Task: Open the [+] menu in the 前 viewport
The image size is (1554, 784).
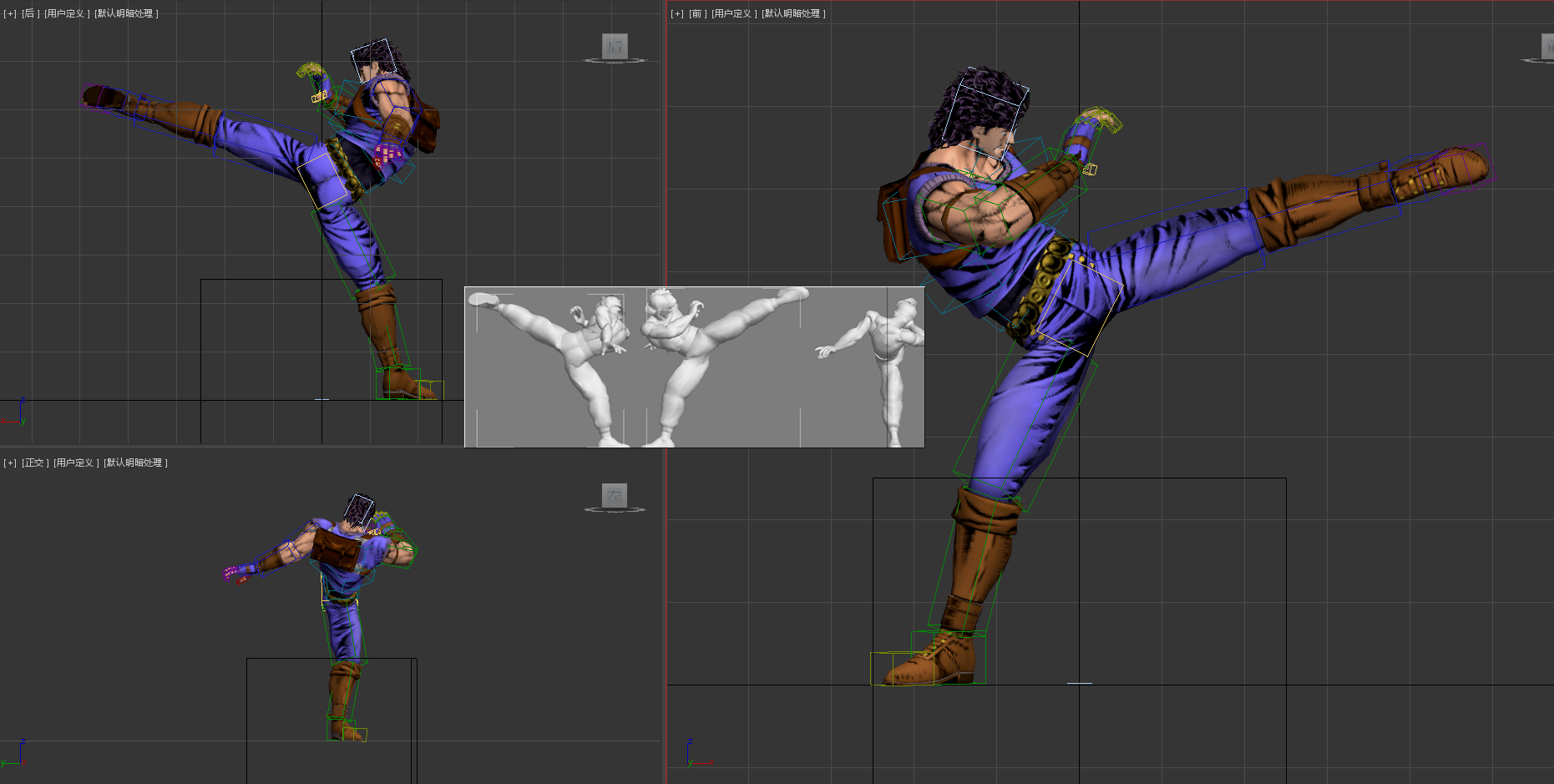Action: 676,13
